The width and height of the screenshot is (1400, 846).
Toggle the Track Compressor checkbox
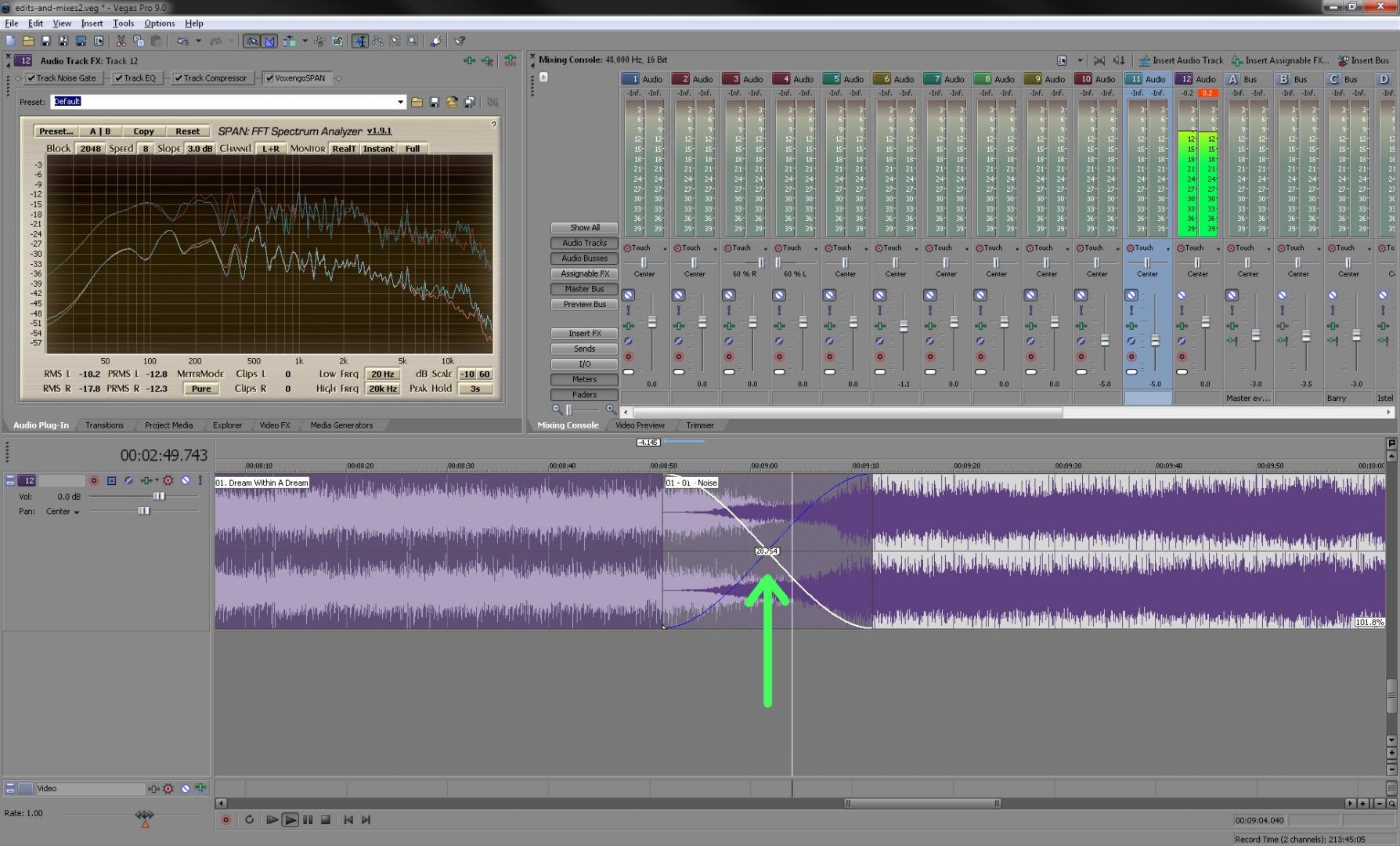[x=179, y=78]
